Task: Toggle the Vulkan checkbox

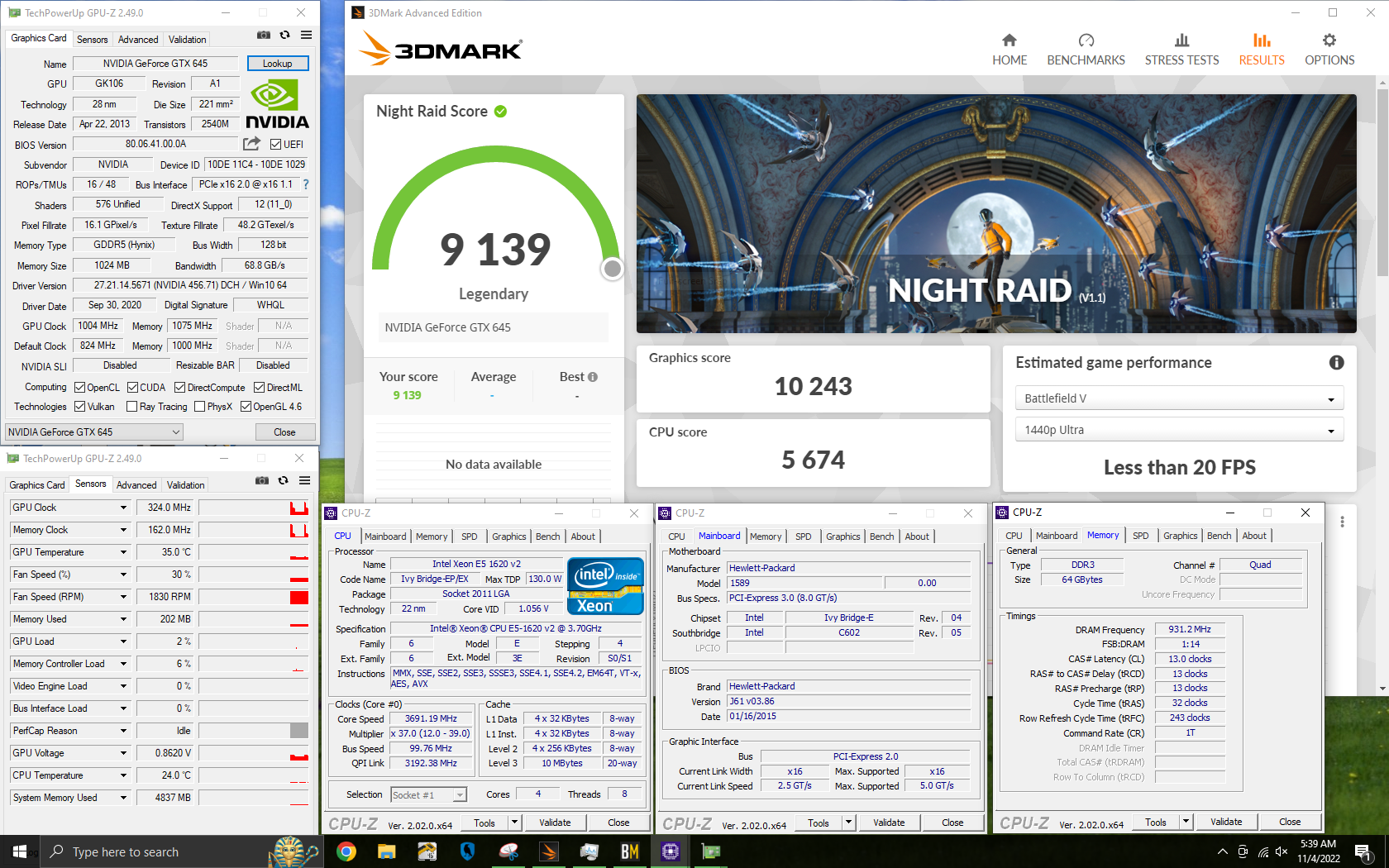Action: point(80,407)
